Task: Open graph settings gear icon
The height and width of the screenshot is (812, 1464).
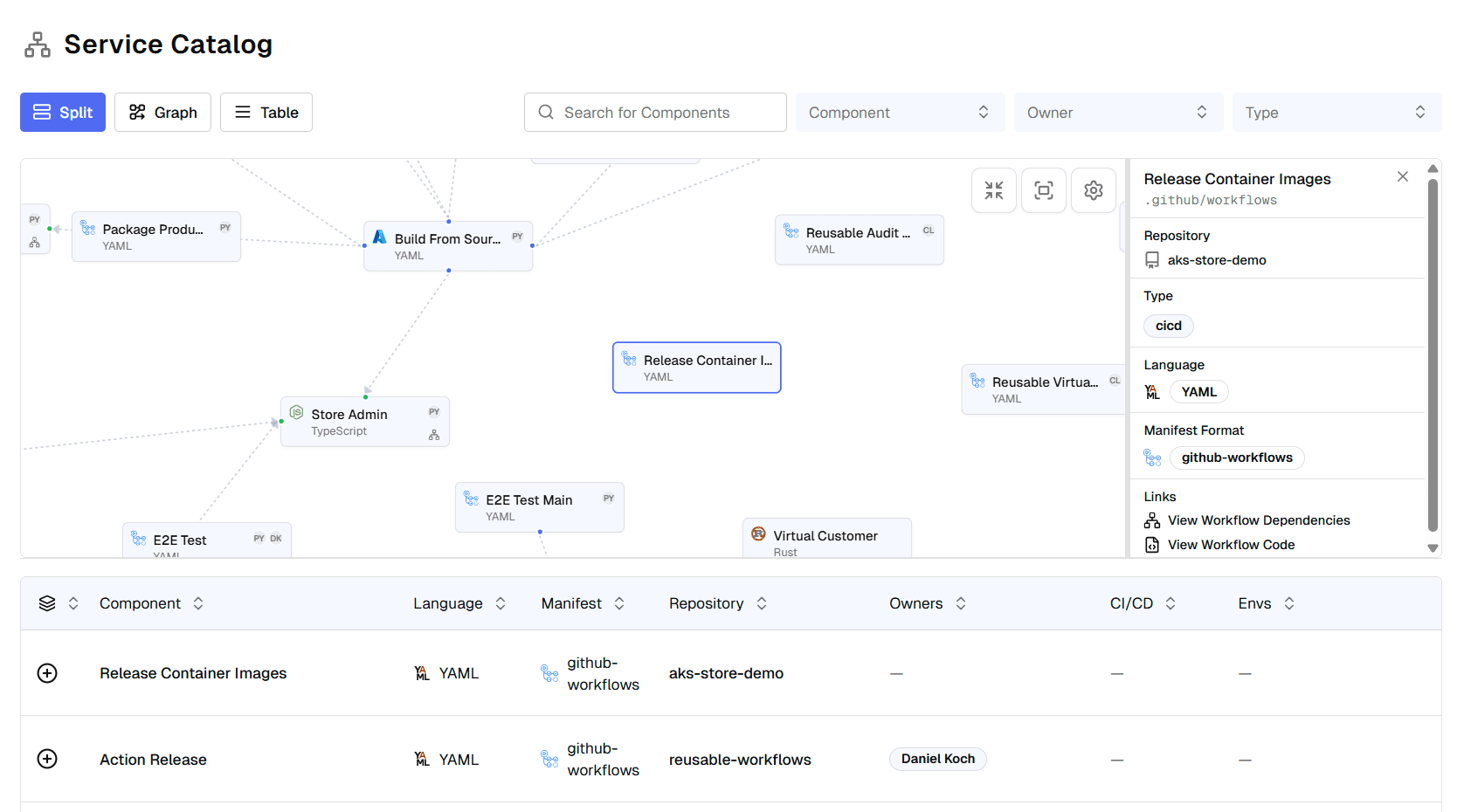Action: coord(1094,190)
